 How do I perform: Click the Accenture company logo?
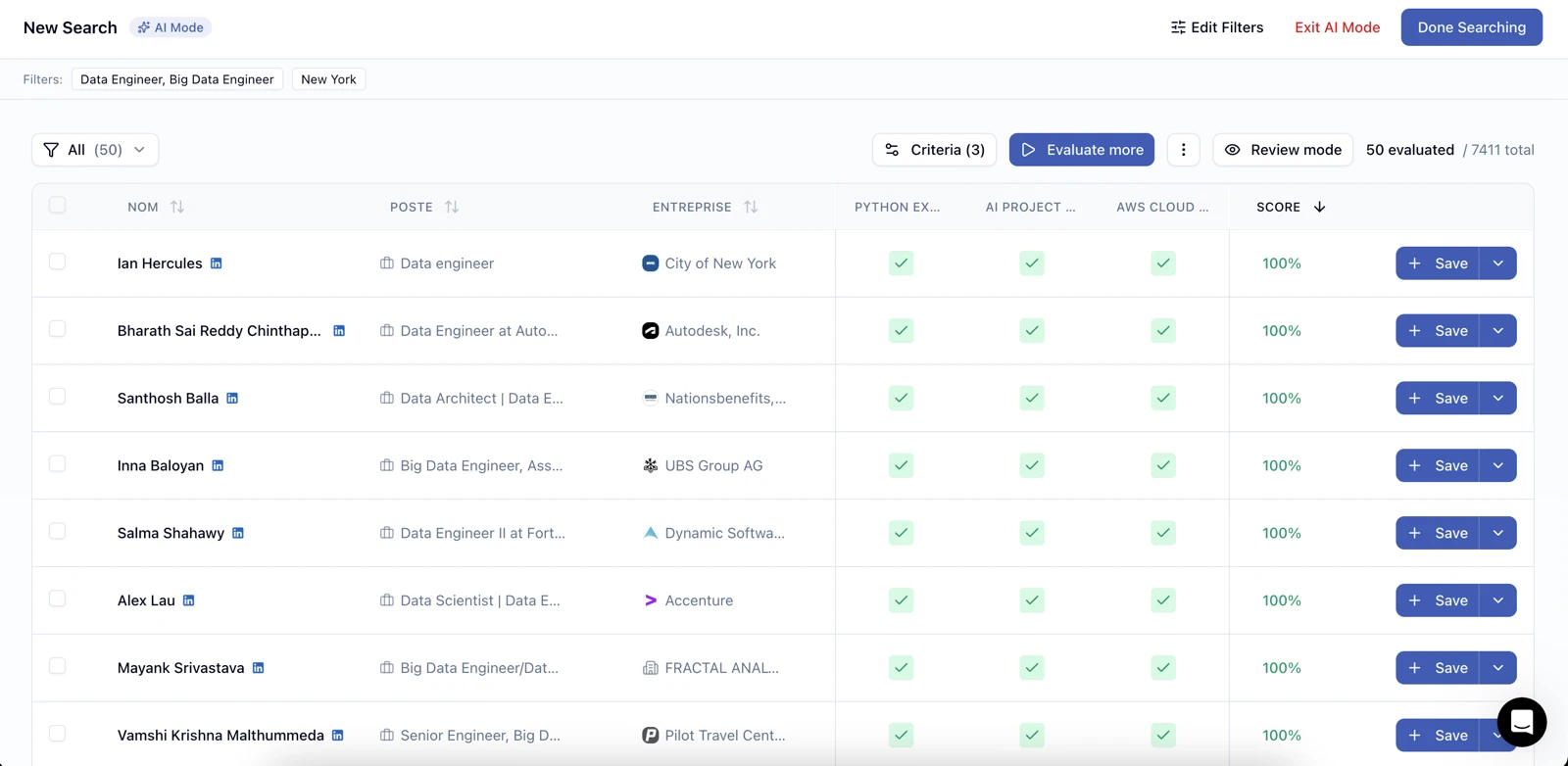[x=650, y=600]
